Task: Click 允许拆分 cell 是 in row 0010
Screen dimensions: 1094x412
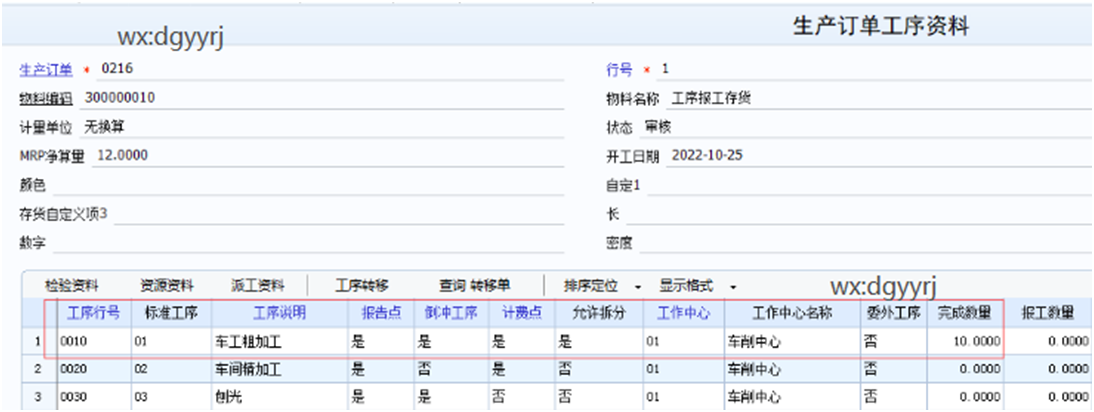Action: coord(599,342)
